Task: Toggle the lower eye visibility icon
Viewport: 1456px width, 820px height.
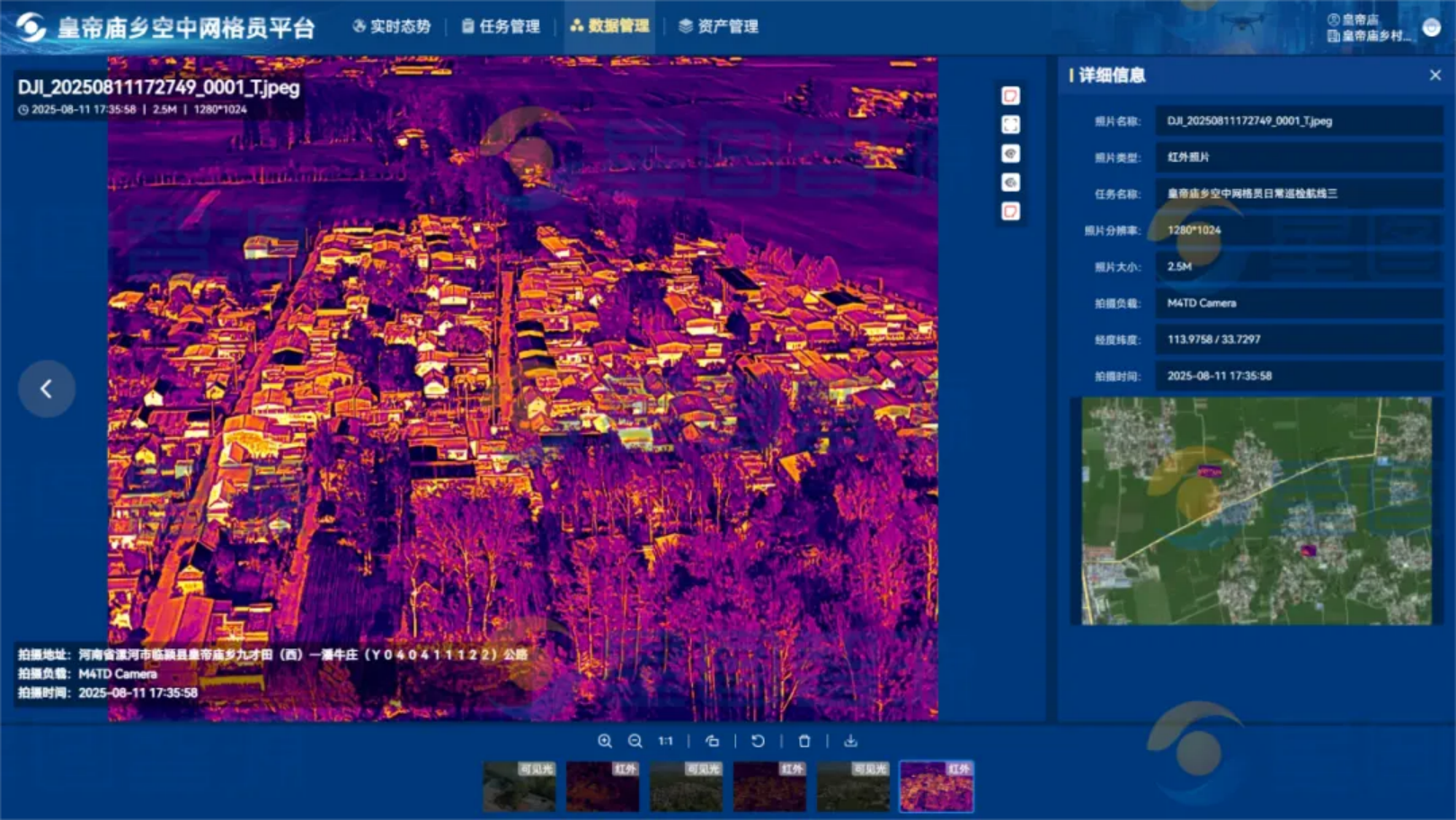Action: click(1010, 183)
